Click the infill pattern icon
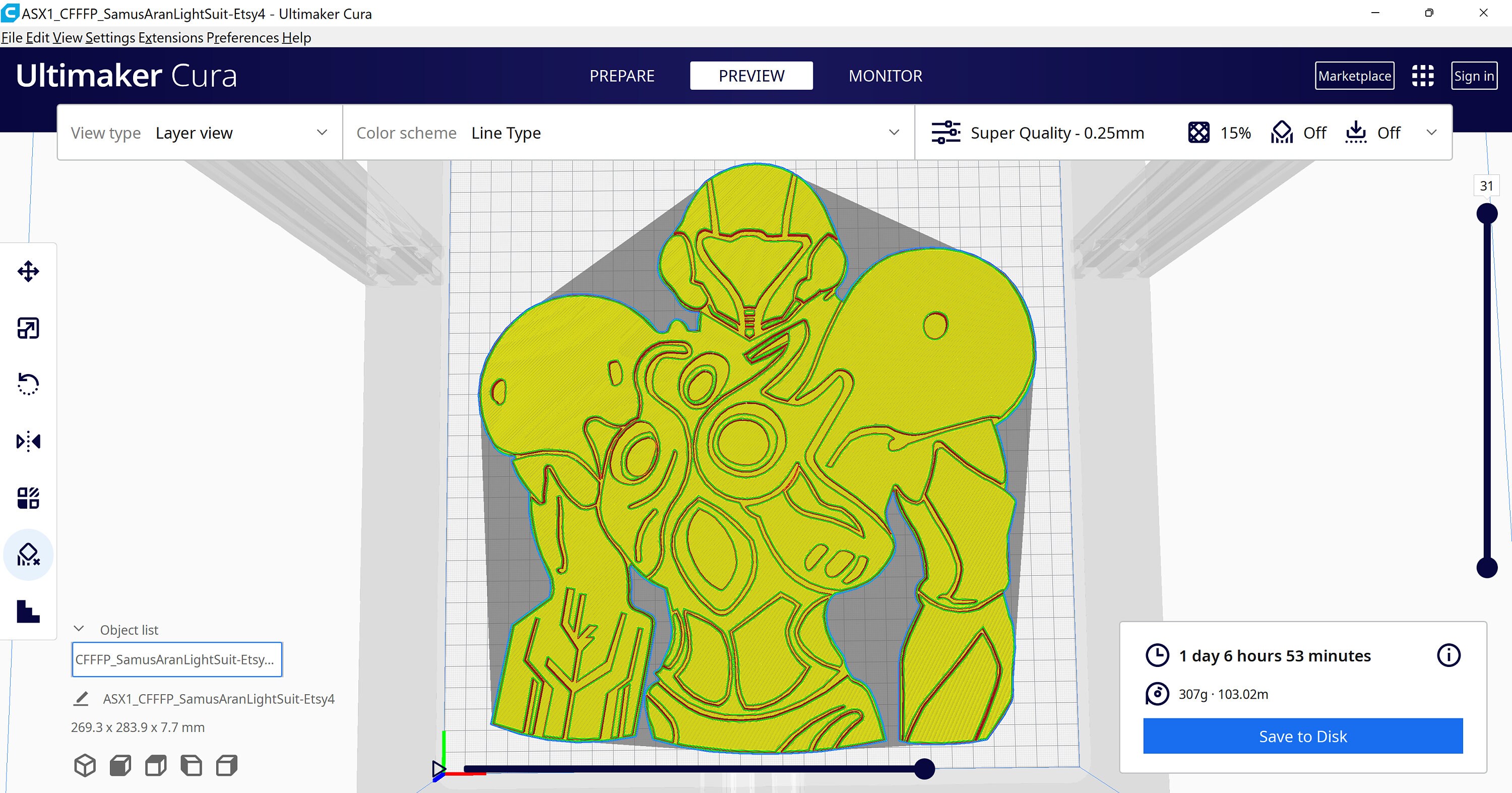The height and width of the screenshot is (793, 1512). coord(1199,133)
